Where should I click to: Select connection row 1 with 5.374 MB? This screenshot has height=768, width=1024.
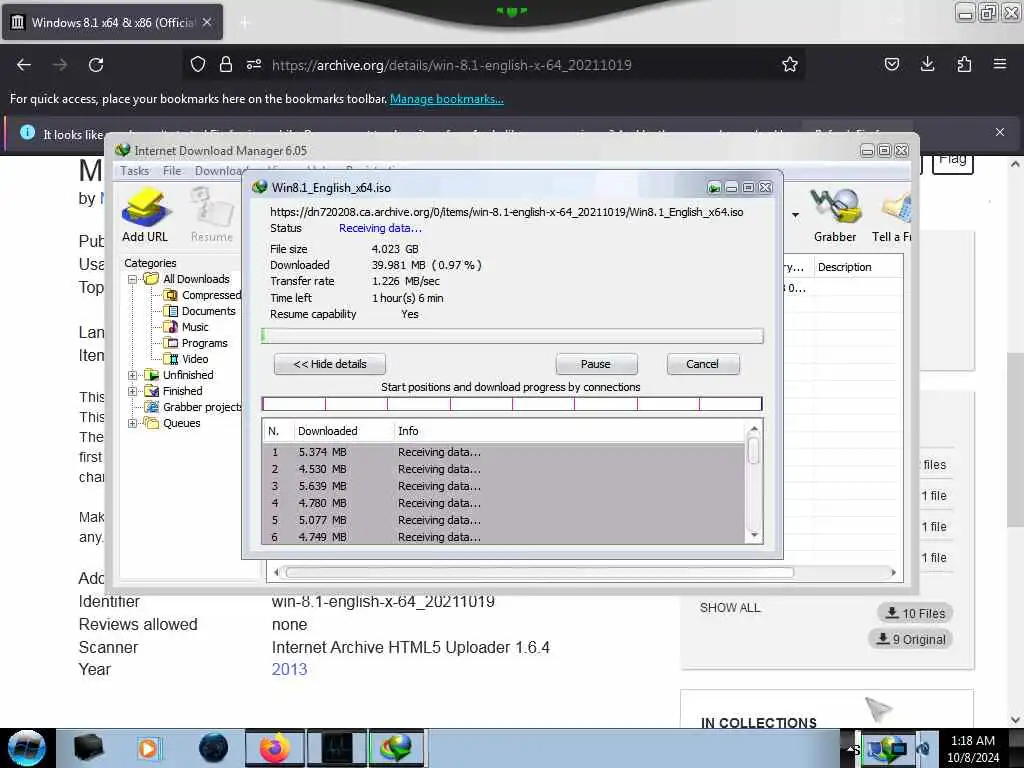pyautogui.click(x=504, y=452)
